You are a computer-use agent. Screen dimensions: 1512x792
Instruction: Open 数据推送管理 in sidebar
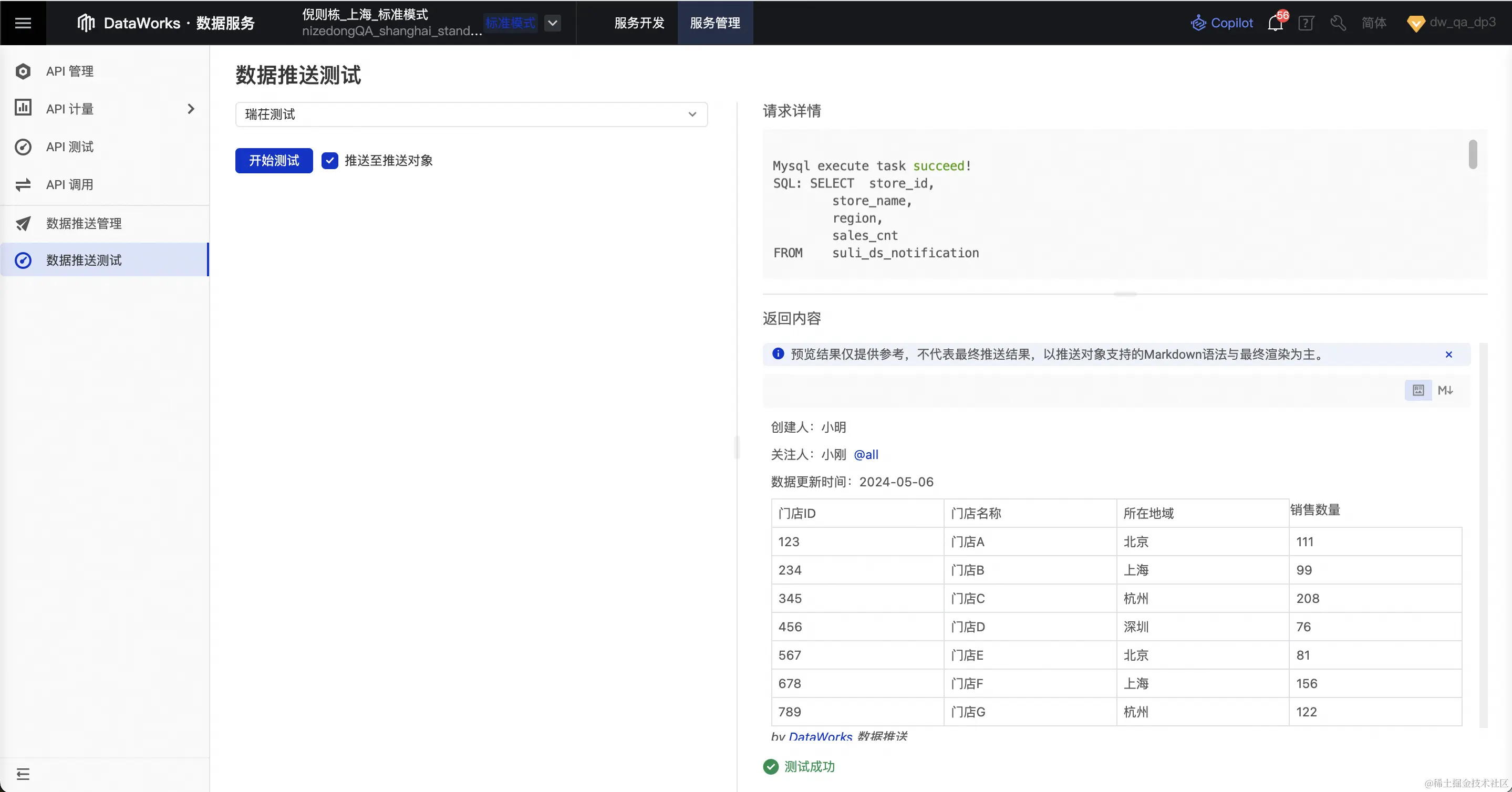pyautogui.click(x=84, y=224)
